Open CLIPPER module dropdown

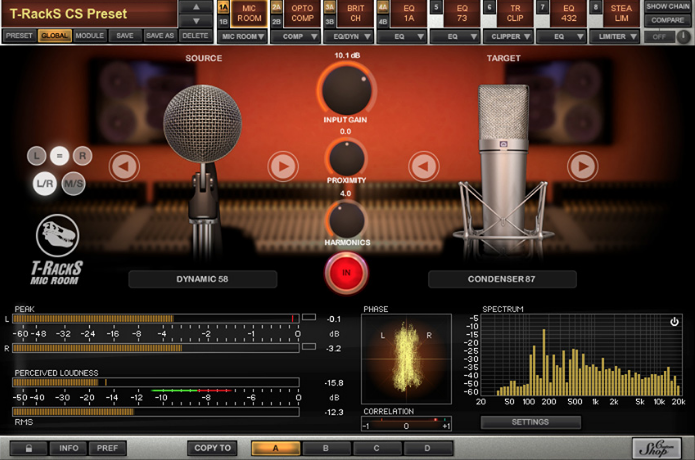[x=508, y=36]
